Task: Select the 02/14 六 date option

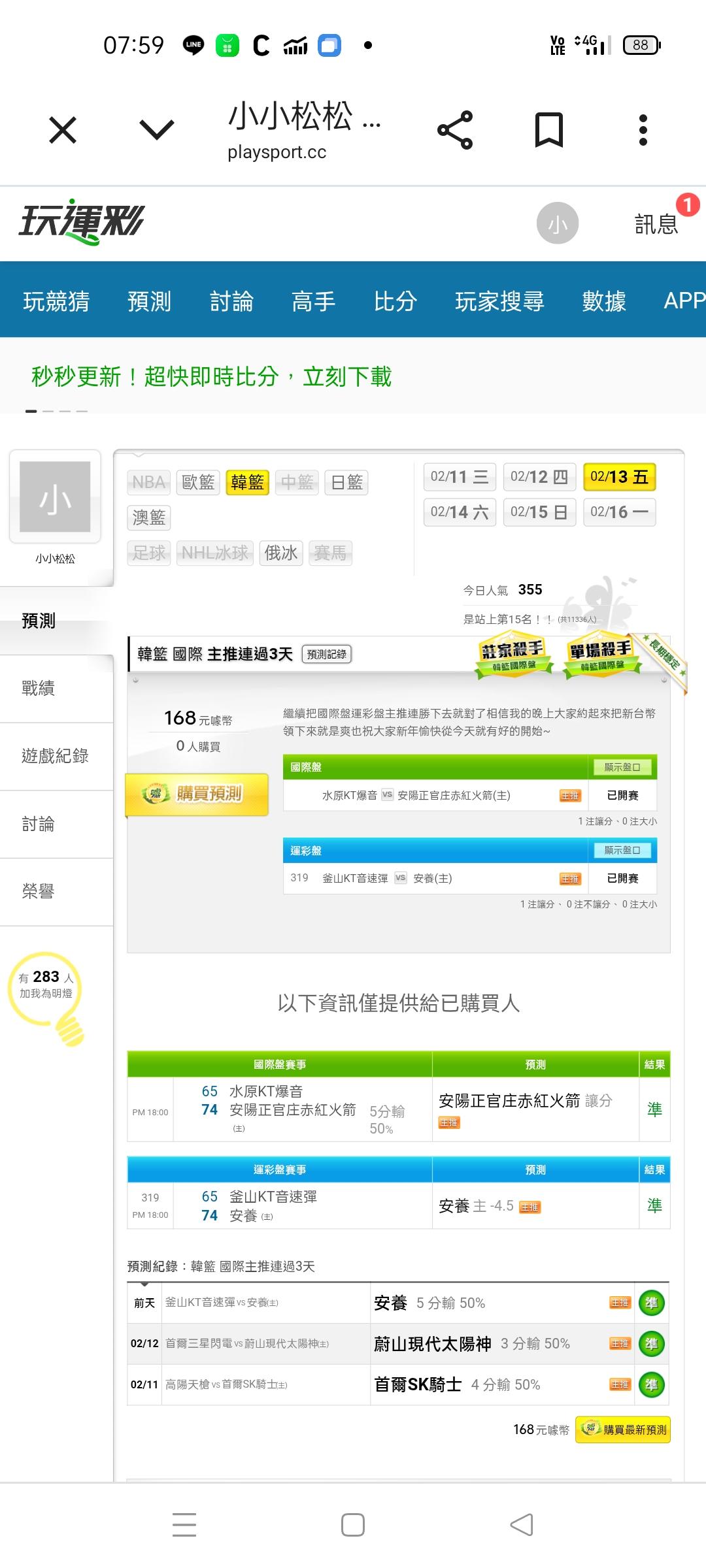Action: tap(460, 512)
